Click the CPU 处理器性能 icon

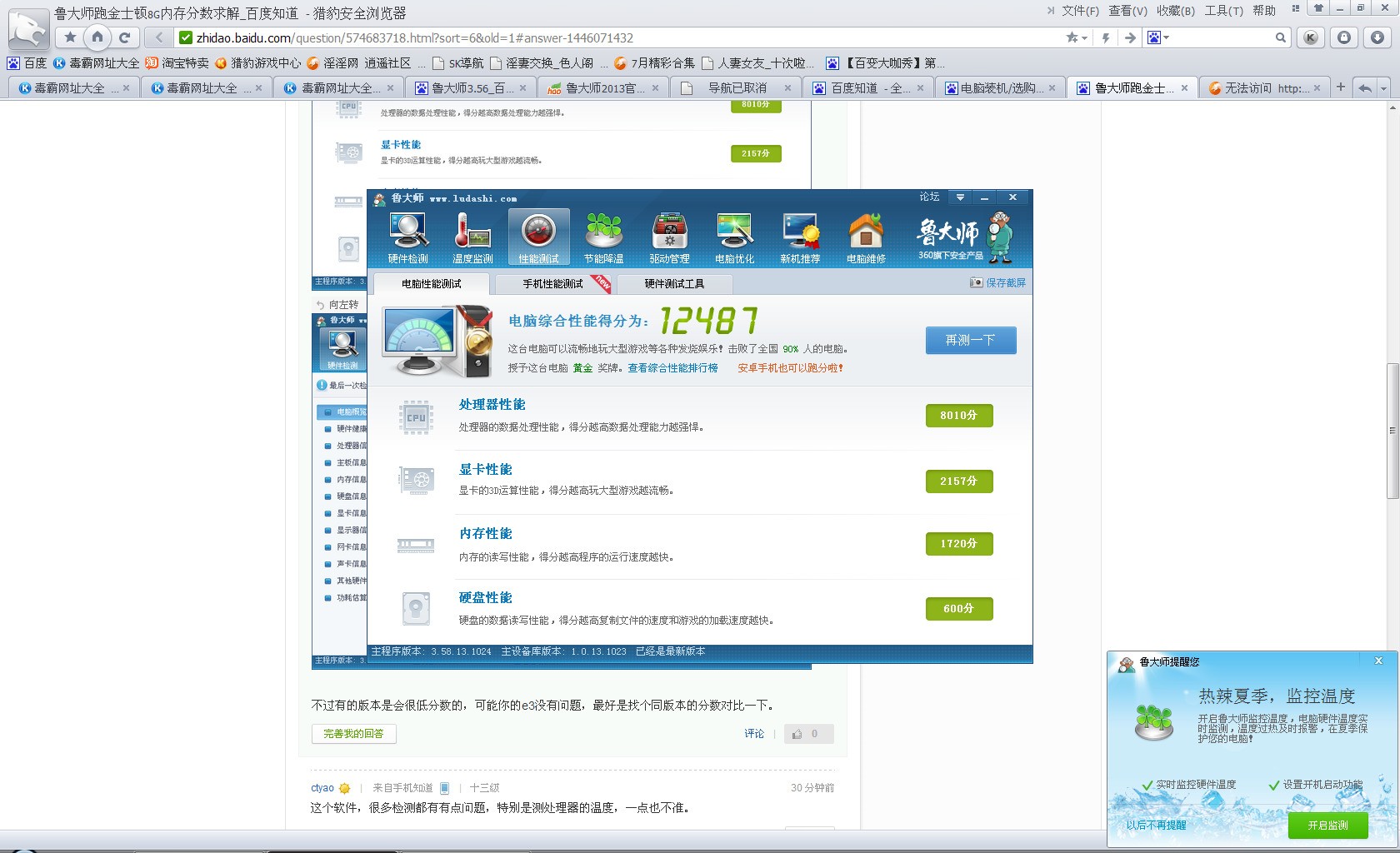click(x=416, y=417)
